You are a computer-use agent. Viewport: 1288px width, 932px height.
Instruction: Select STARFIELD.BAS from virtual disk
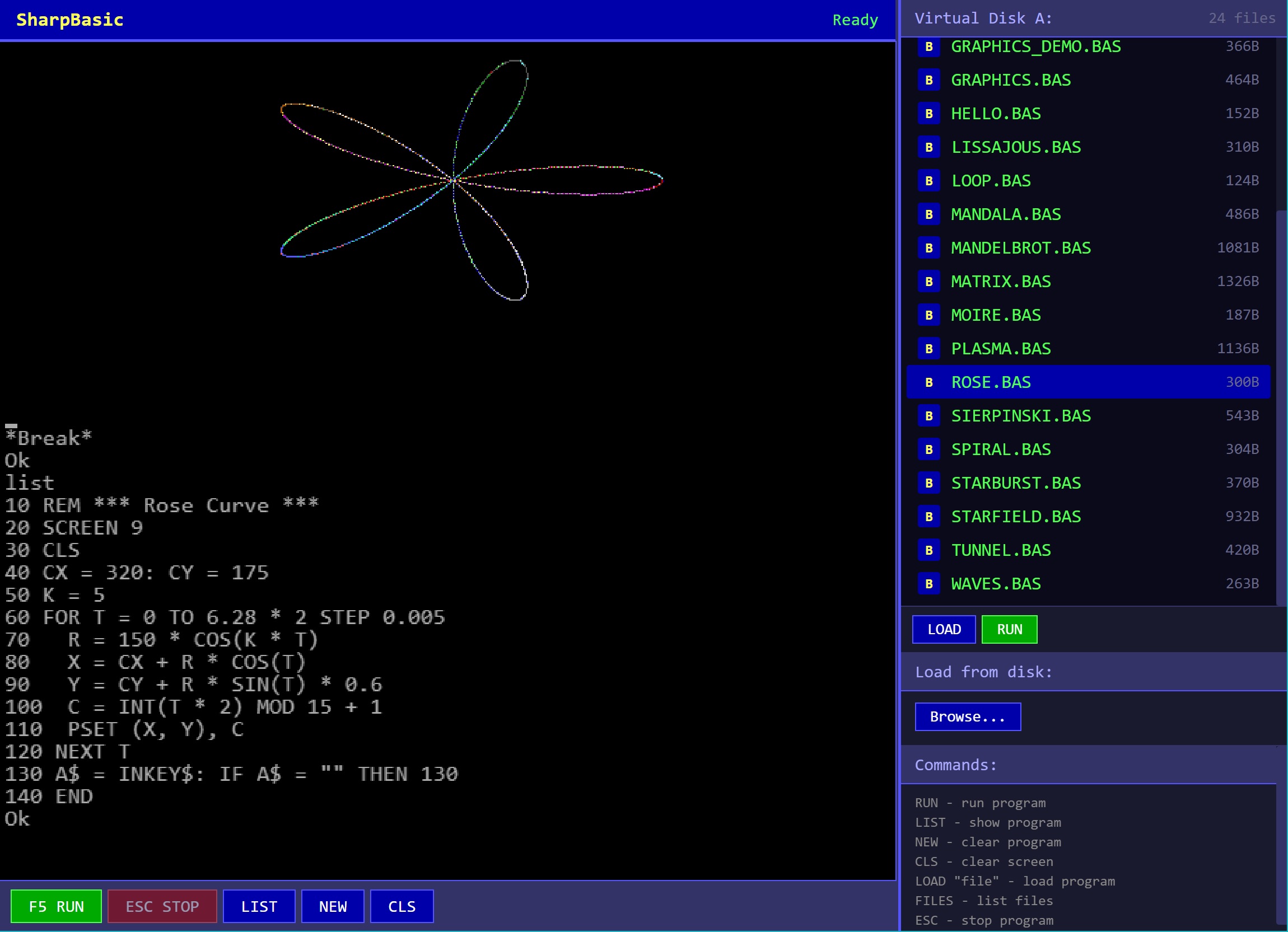[1015, 517]
